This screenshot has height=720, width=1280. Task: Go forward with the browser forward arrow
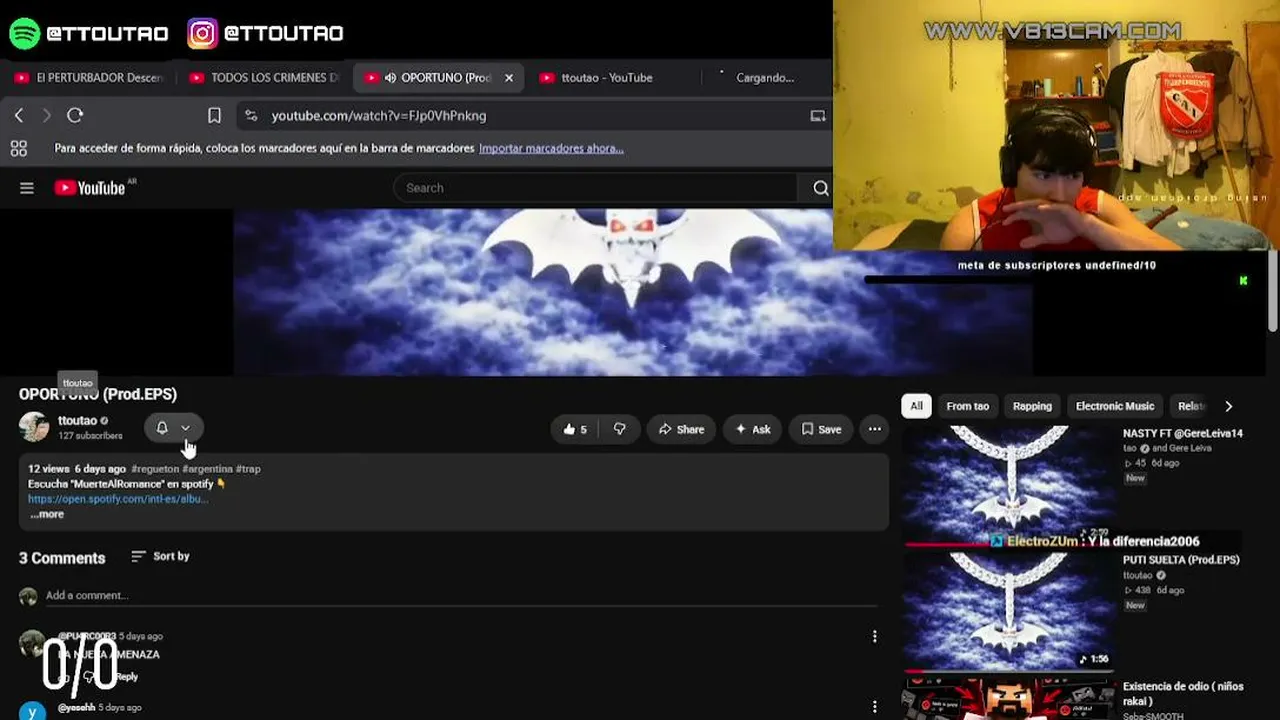pyautogui.click(x=46, y=116)
